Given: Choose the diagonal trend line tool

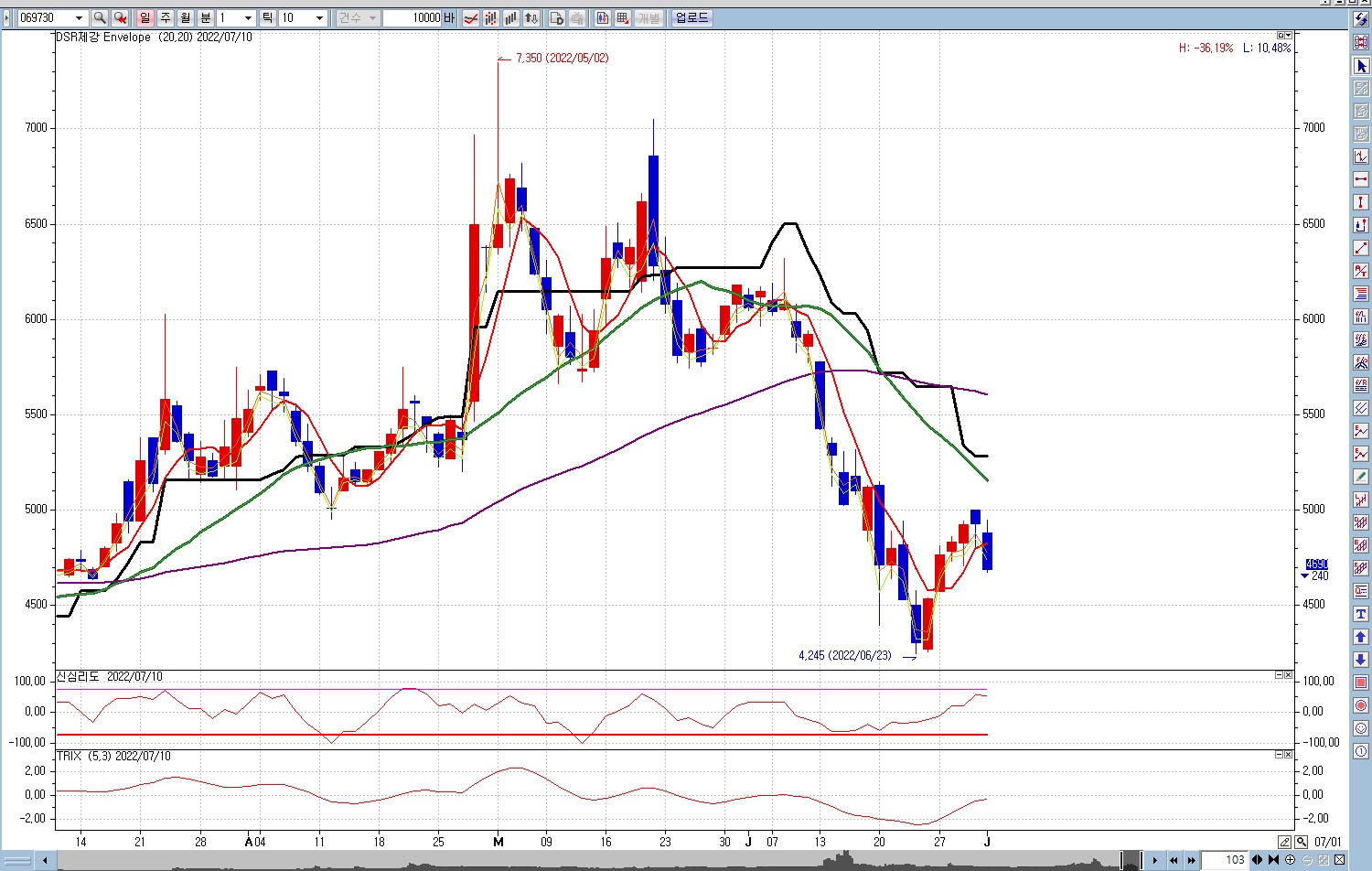Looking at the screenshot, I should pyautogui.click(x=1361, y=248).
